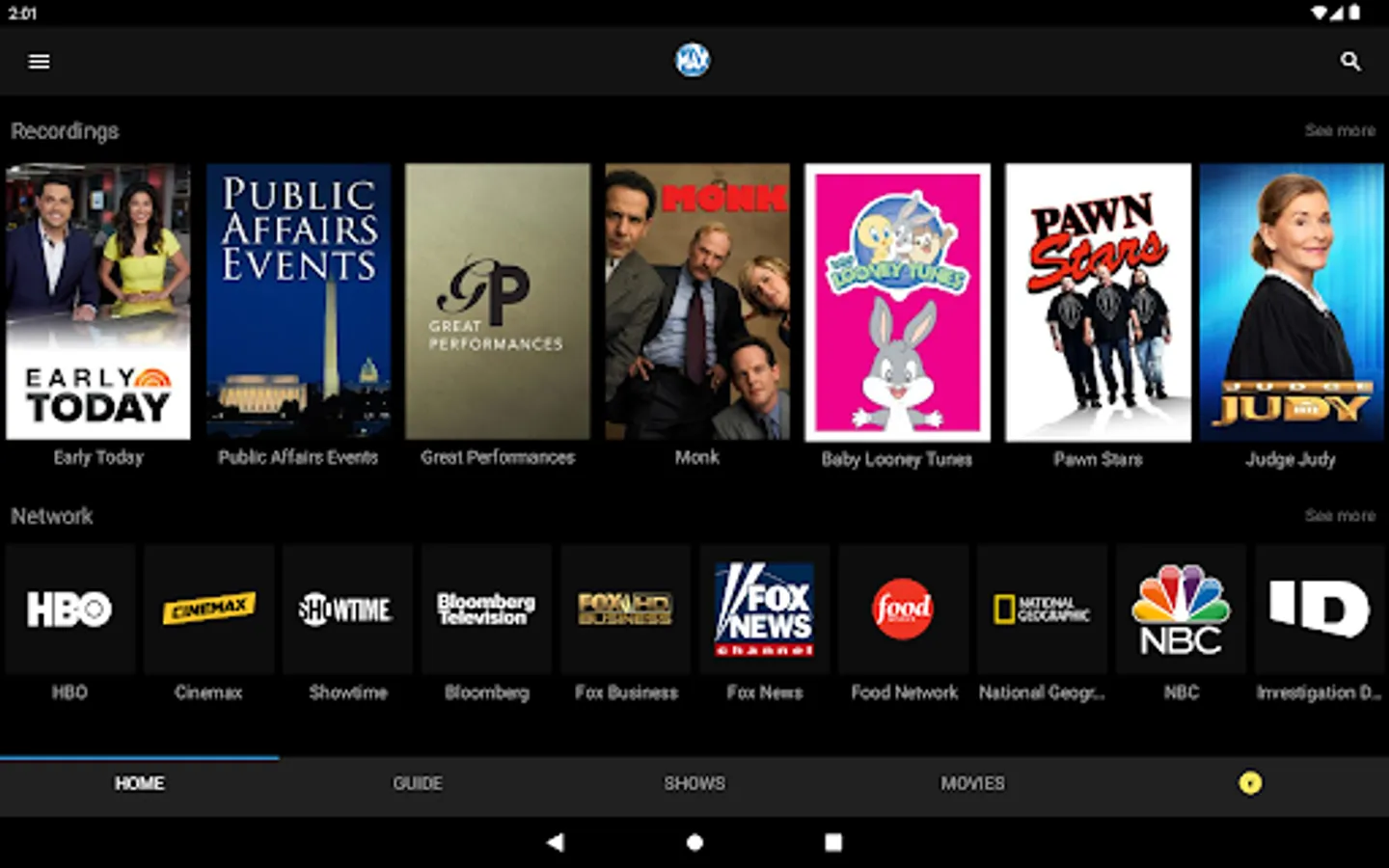The height and width of the screenshot is (868, 1389).
Task: Open the Fox News Channel logo tile
Action: [764, 609]
